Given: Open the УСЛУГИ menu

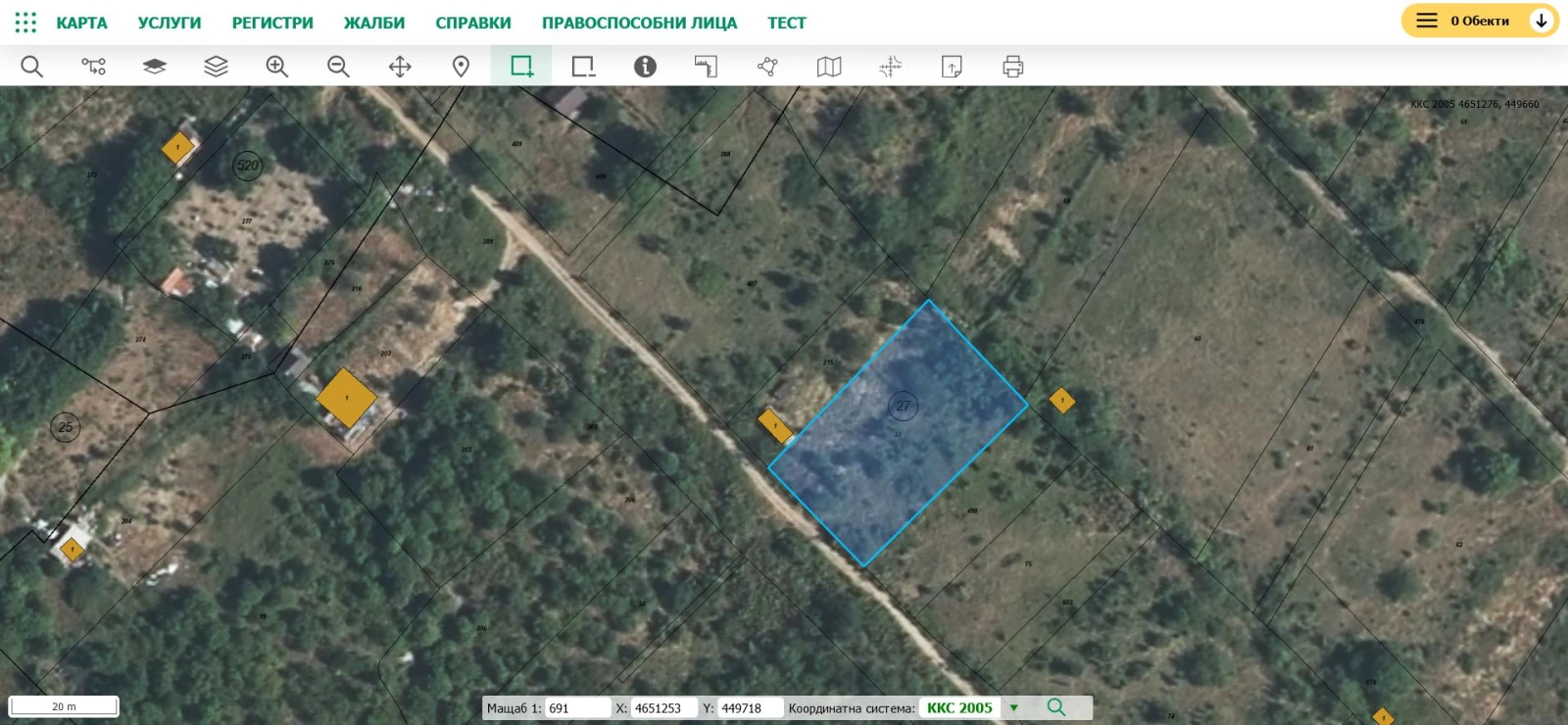Looking at the screenshot, I should (x=170, y=23).
